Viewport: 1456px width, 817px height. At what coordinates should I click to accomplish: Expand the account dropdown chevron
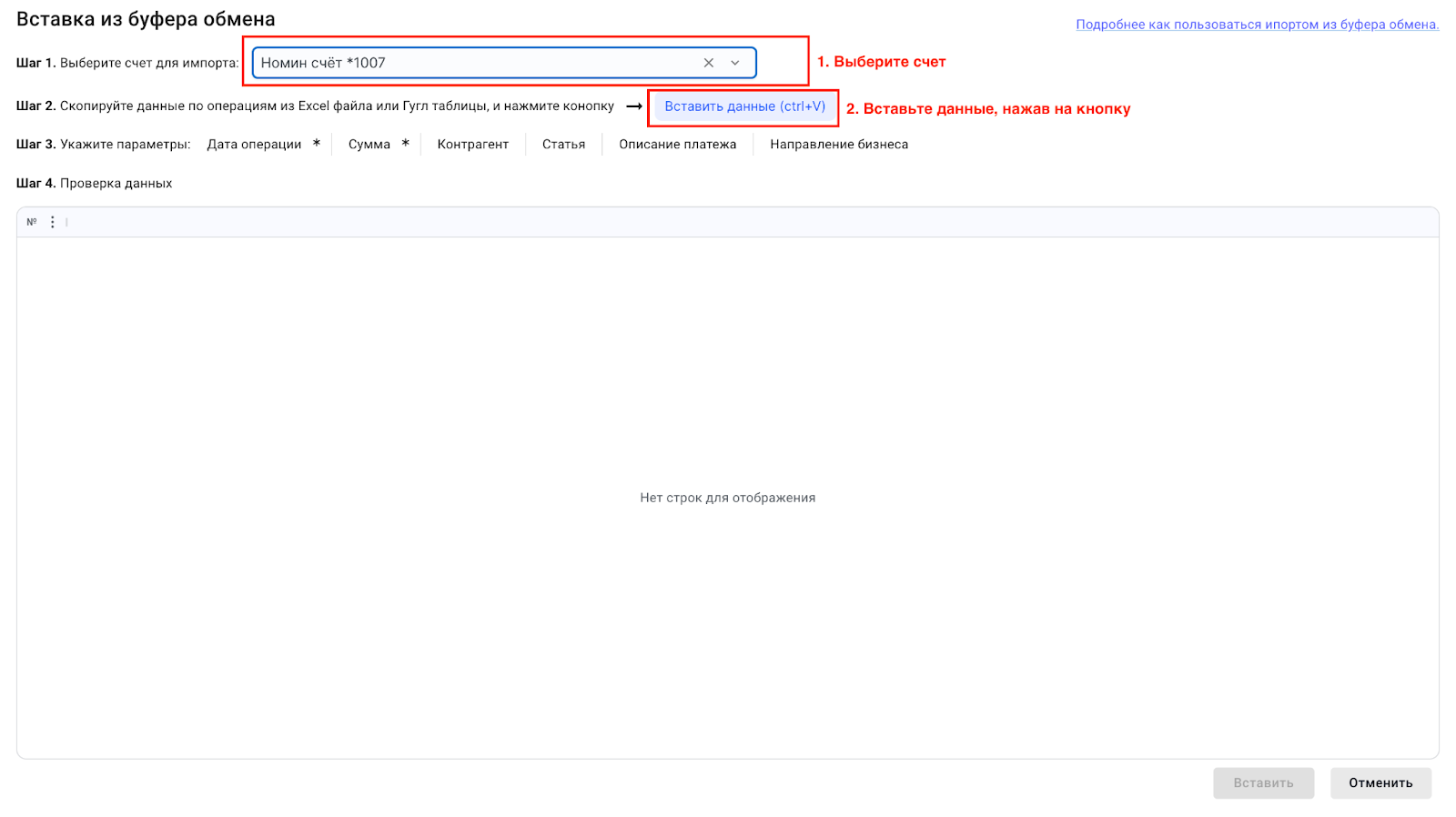735,63
